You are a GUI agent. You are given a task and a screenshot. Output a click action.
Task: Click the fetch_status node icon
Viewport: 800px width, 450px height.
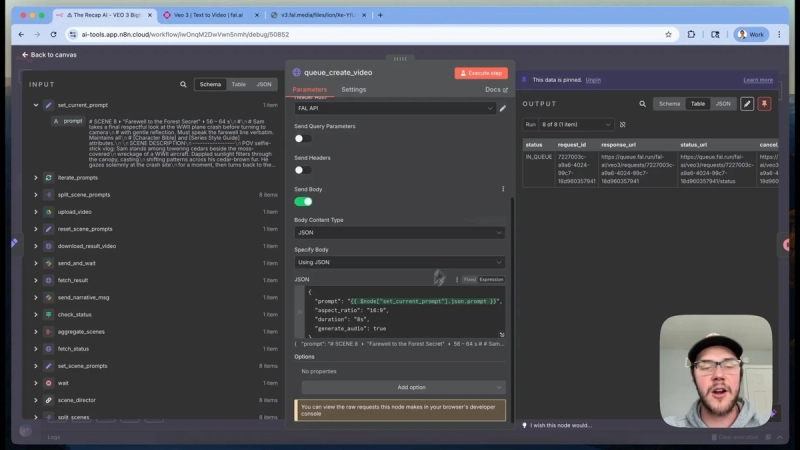[48, 349]
